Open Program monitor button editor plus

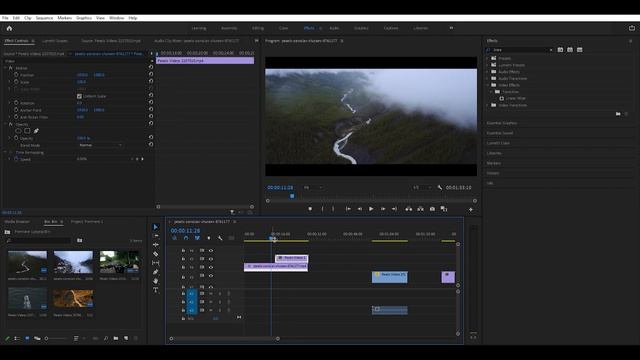471,209
